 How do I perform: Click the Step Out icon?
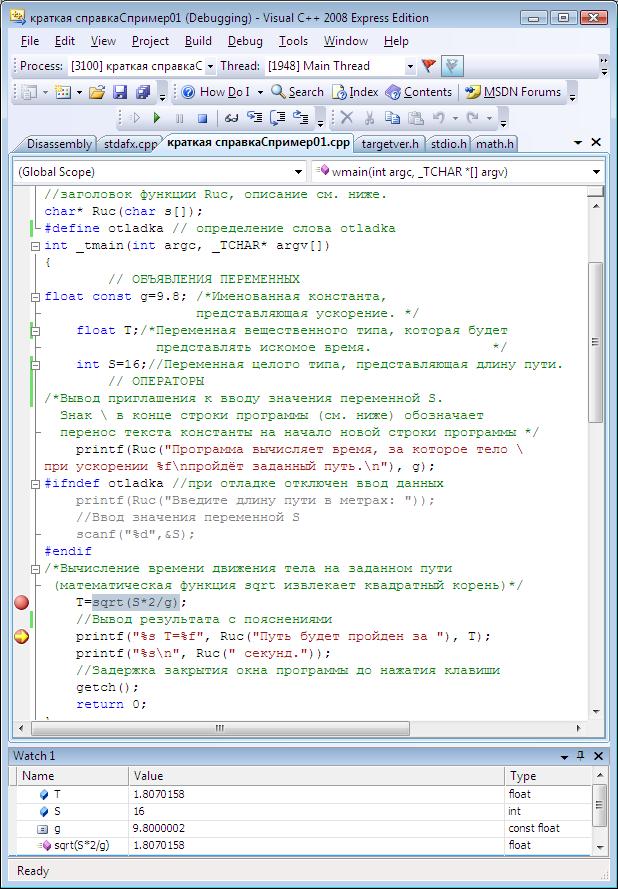click(300, 118)
